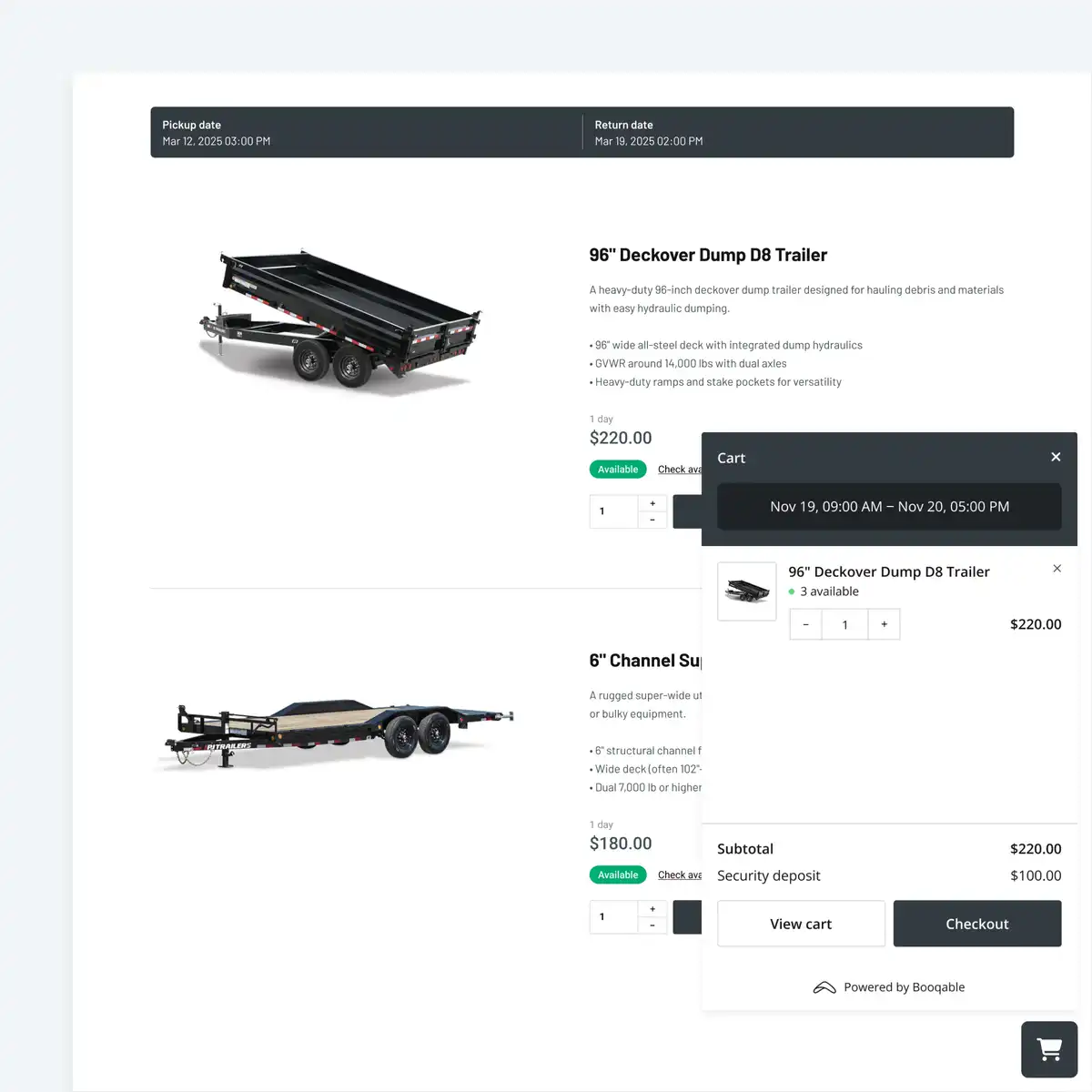Decrement Deckover Dump trailer quantity stepper
Screen dimensions: 1092x1092
coord(652,520)
